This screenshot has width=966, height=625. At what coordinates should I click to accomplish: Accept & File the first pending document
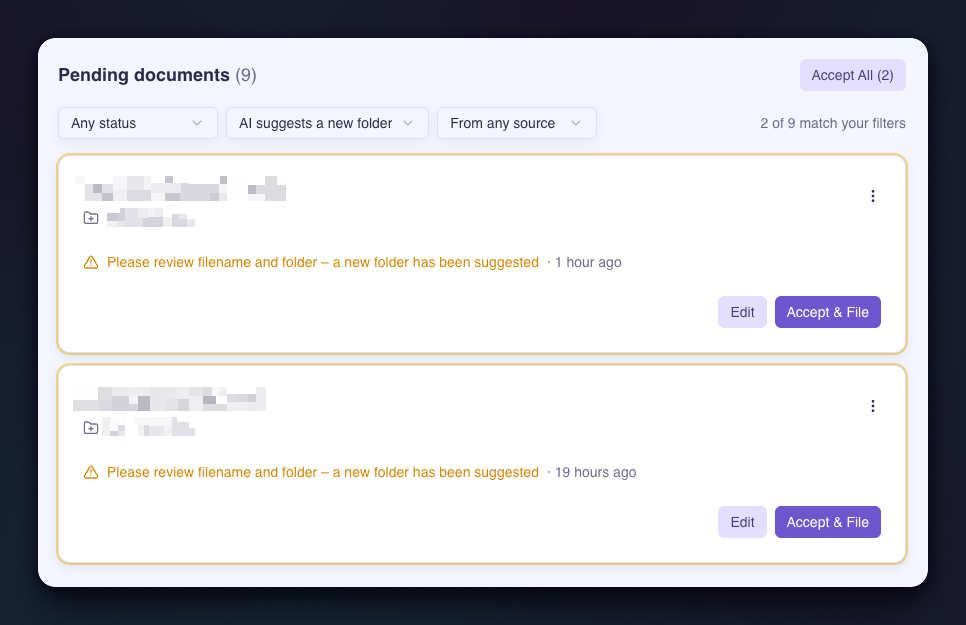point(827,312)
